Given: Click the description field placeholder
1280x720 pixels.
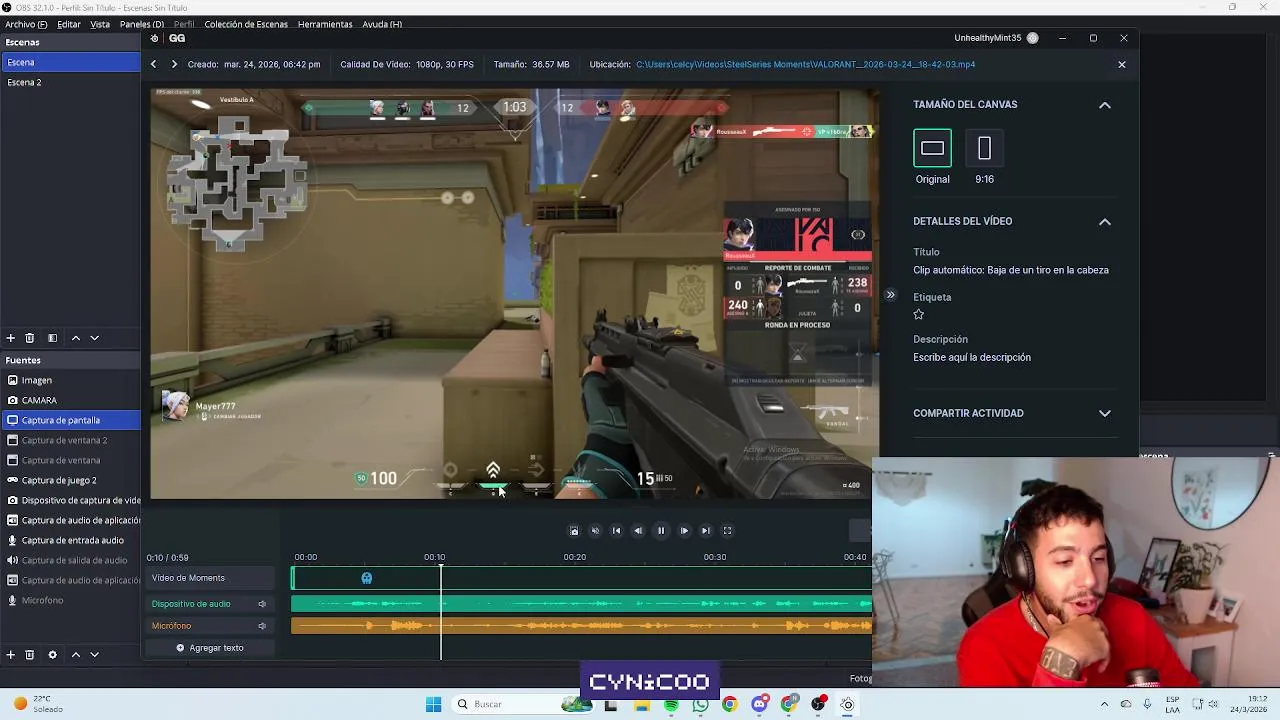Looking at the screenshot, I should click(972, 357).
